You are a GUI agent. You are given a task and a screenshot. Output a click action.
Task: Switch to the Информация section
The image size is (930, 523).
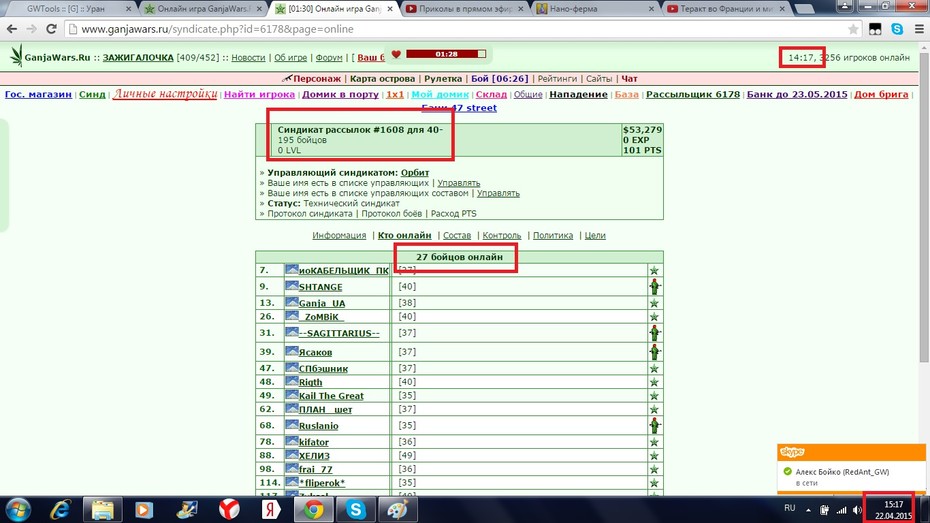click(x=339, y=235)
